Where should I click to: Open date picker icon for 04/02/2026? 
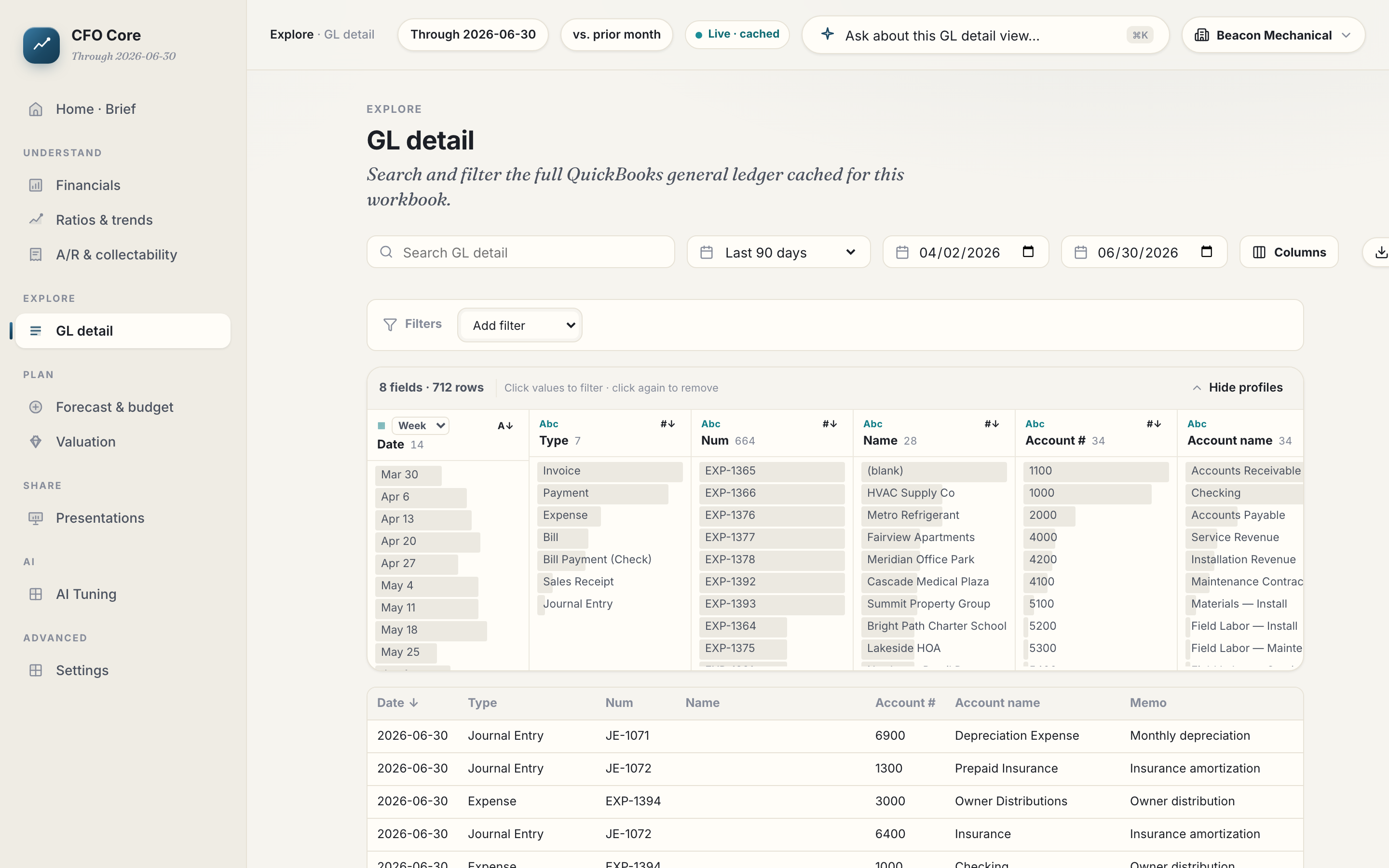1028,251
